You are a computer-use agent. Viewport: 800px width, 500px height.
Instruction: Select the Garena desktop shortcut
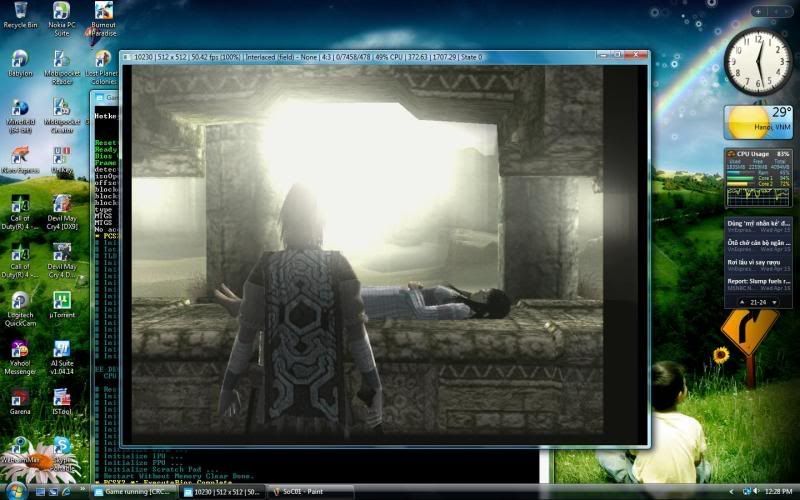(x=20, y=402)
